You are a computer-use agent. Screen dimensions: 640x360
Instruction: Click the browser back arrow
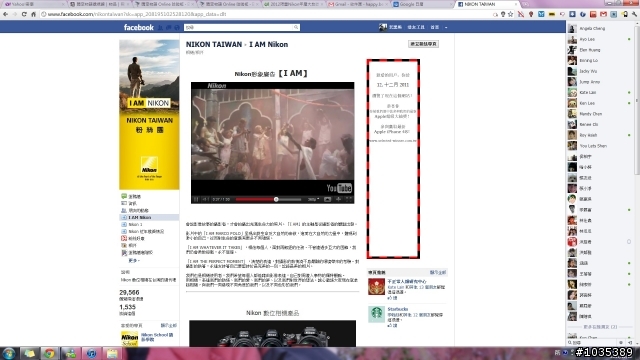click(x=5, y=14)
